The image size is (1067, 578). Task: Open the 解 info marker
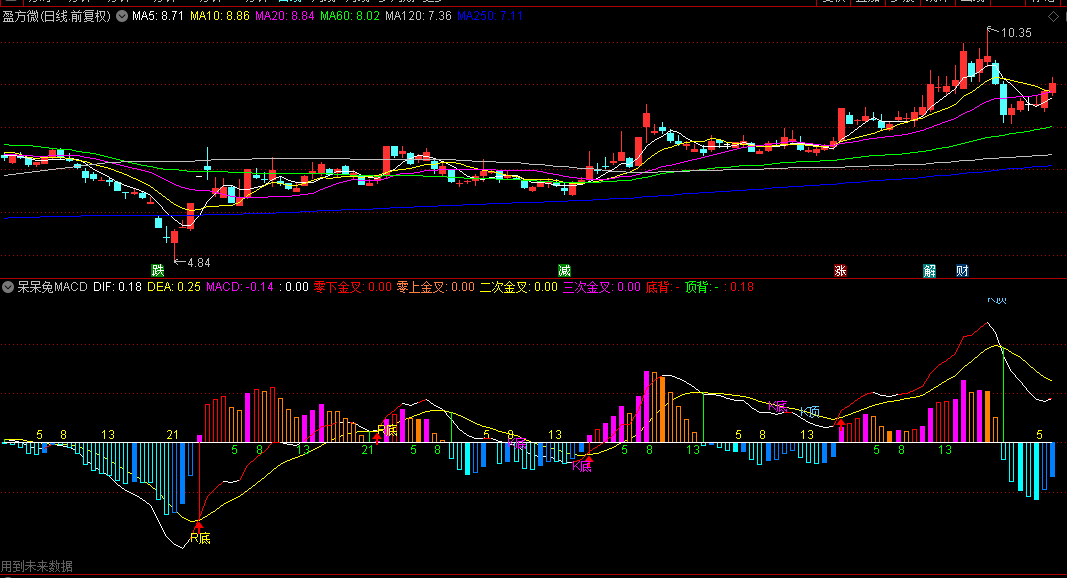[930, 271]
